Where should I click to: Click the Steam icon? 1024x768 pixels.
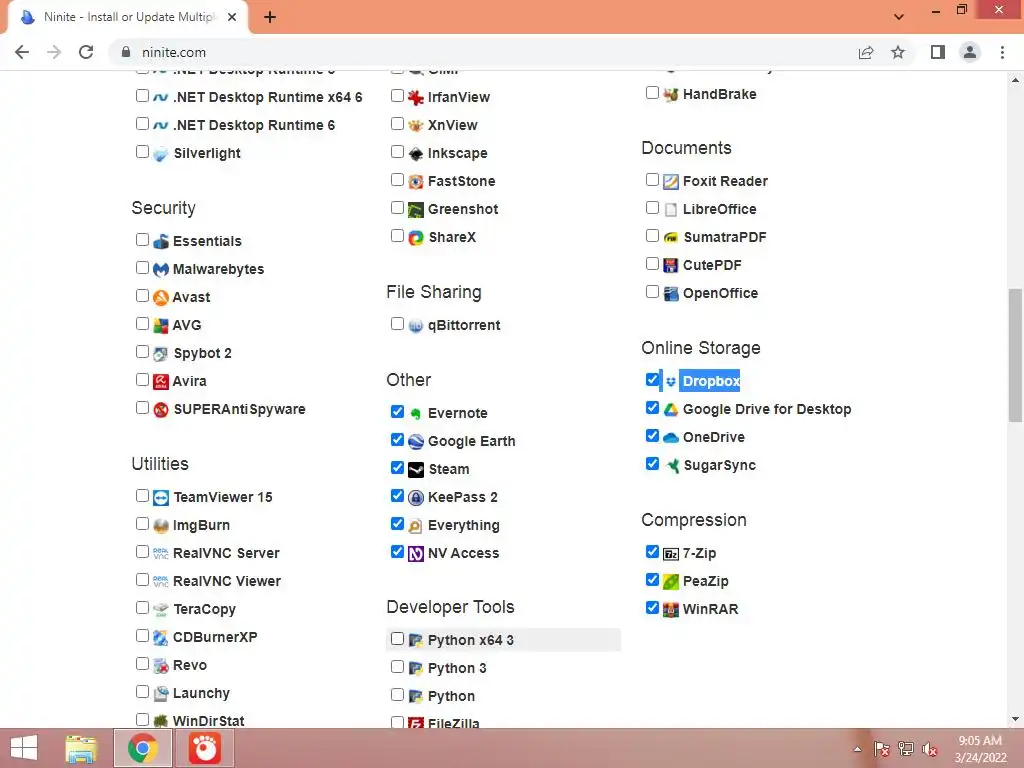[416, 470]
